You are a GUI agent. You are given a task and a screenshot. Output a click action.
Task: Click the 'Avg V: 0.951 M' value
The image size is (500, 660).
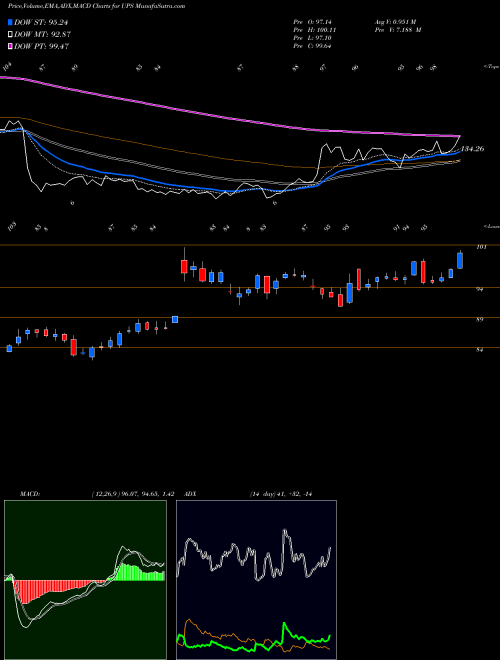click(x=395, y=21)
